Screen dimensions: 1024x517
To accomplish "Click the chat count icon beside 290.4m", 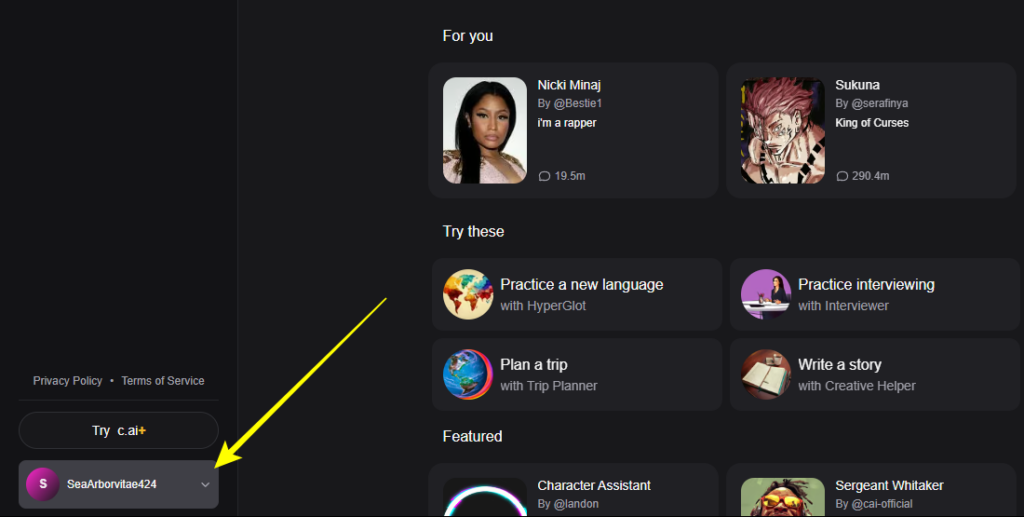I will pos(842,176).
